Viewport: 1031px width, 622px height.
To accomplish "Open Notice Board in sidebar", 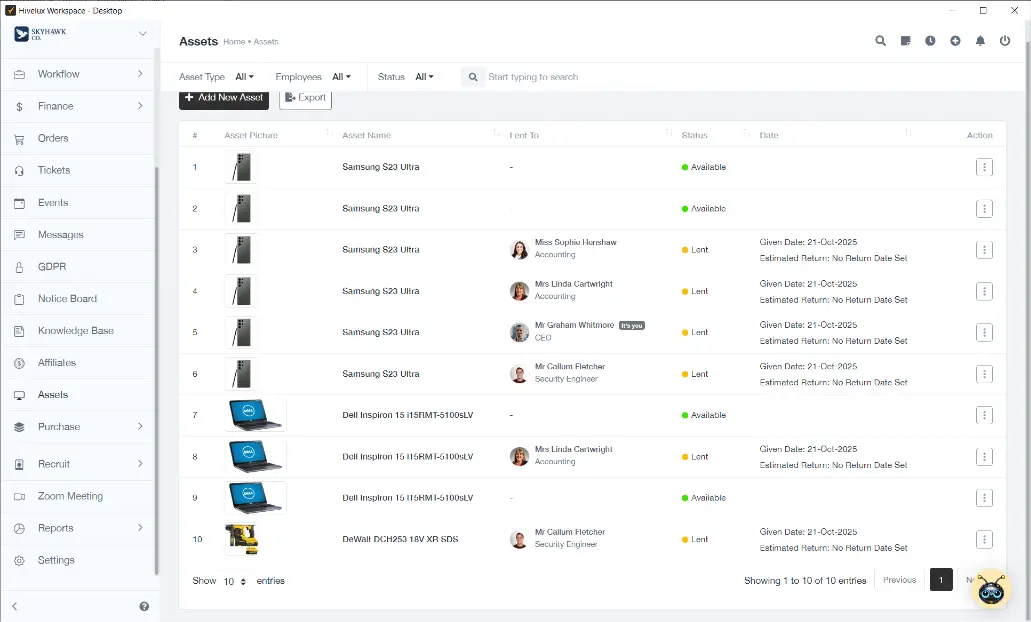I will point(78,299).
